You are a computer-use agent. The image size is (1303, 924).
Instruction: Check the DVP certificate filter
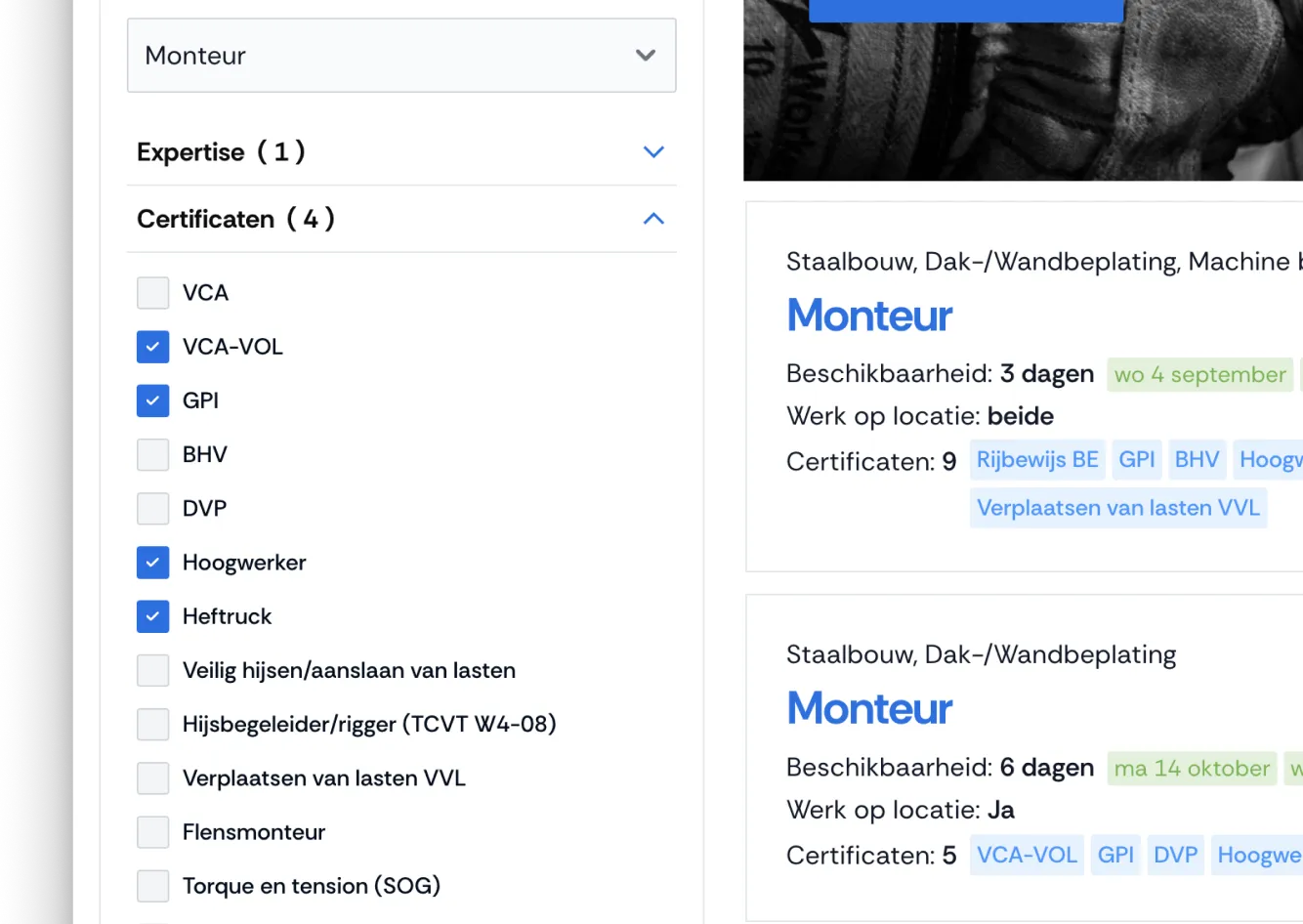click(x=152, y=508)
